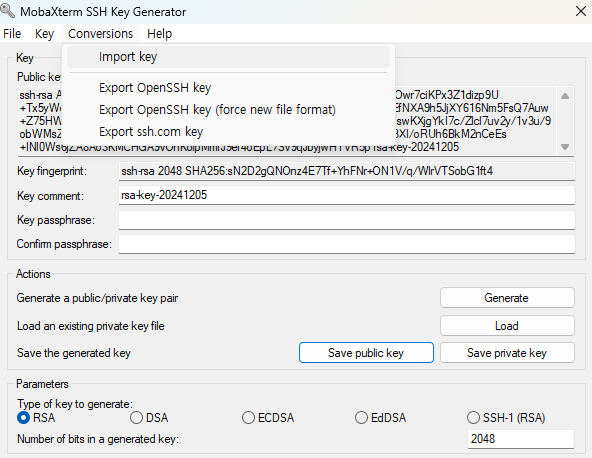Viewport: 592px width, 458px height.
Task: Close the SSH Key Generator window
Action: tap(581, 11)
